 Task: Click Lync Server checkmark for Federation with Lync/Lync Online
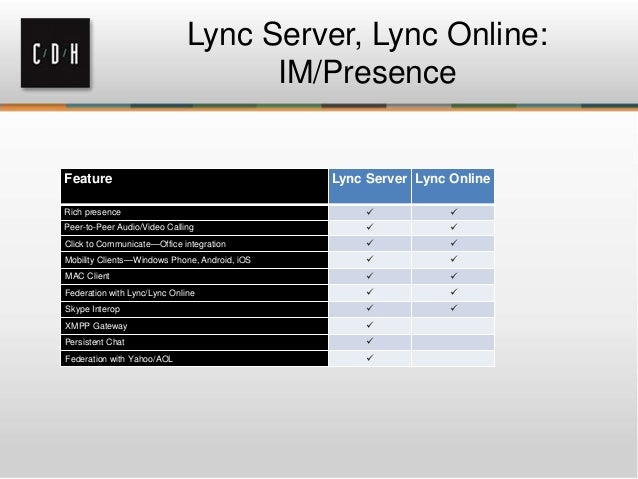click(369, 292)
